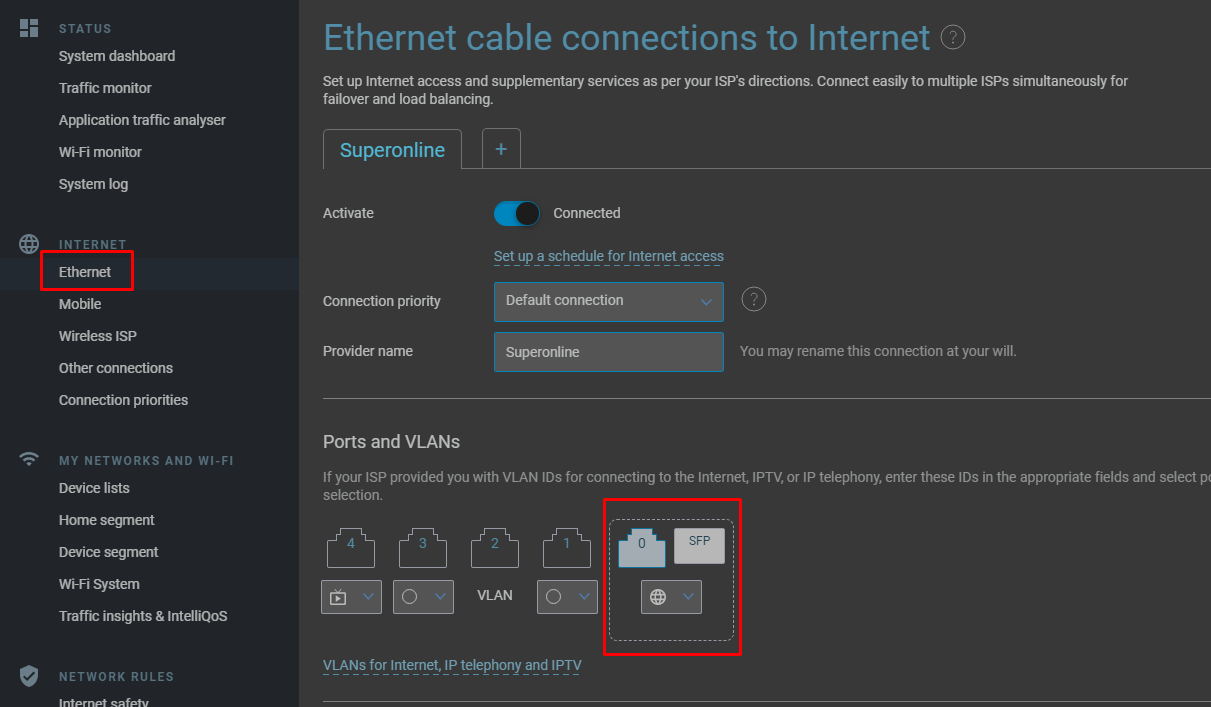Click the Provider name input field
The height and width of the screenshot is (707, 1211).
coord(609,352)
